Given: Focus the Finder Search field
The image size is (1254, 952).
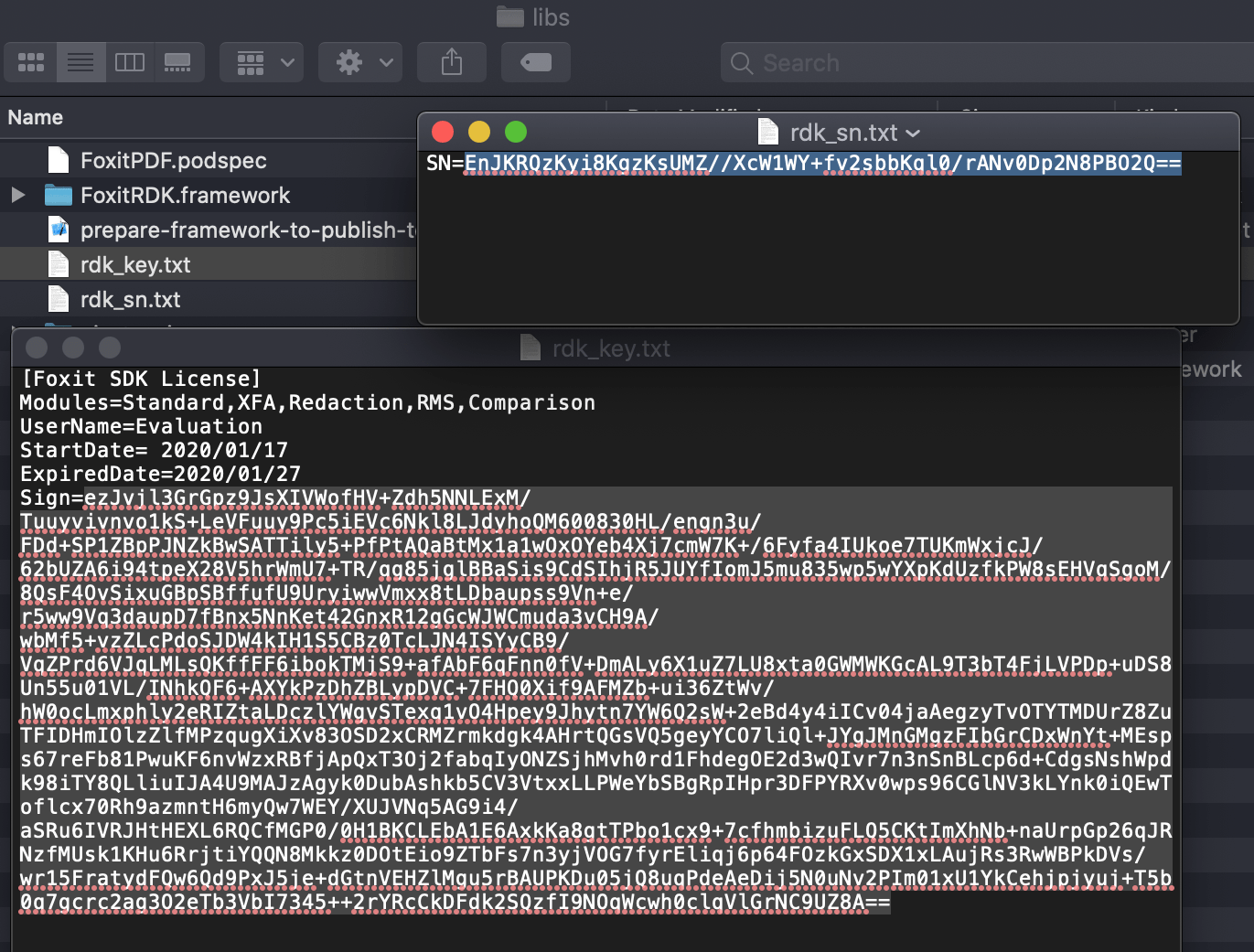Looking at the screenshot, I should point(987,62).
